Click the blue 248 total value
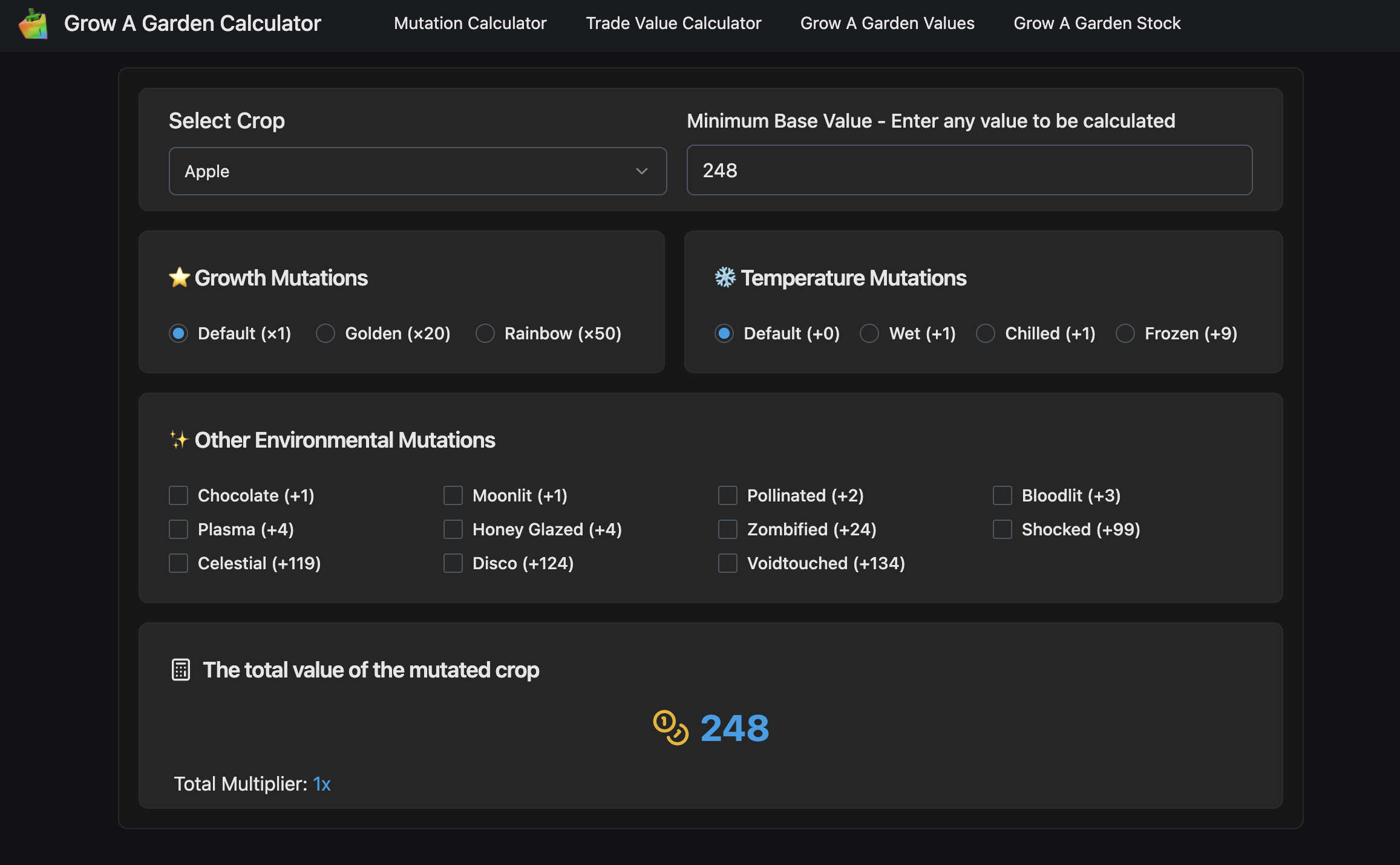 click(x=734, y=728)
